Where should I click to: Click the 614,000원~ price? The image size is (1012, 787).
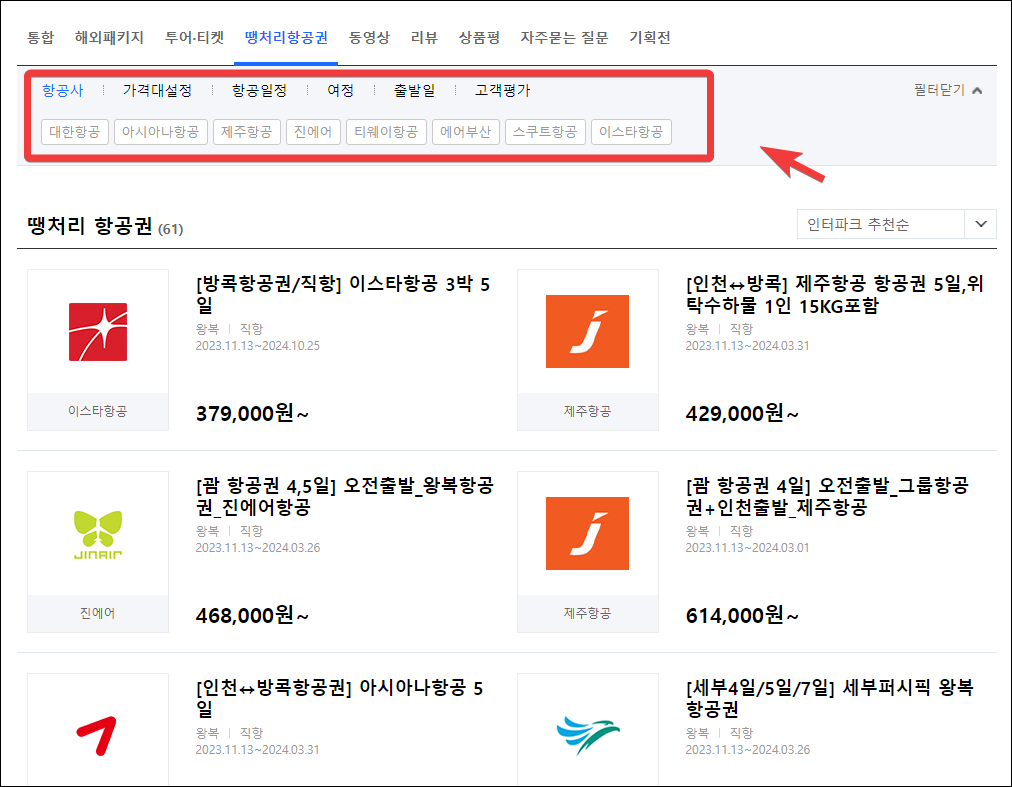[742, 615]
